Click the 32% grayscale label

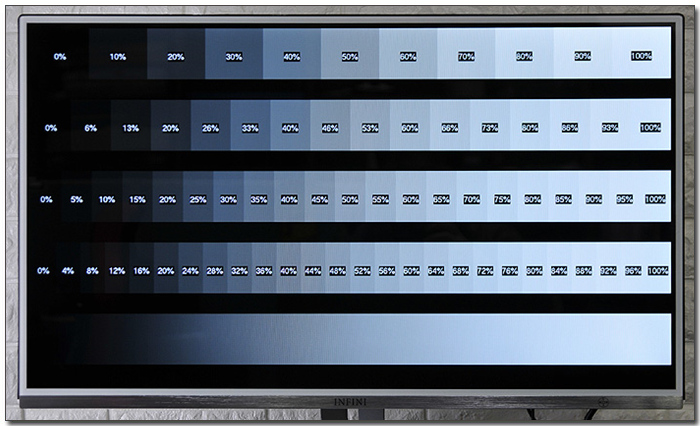pos(239,271)
